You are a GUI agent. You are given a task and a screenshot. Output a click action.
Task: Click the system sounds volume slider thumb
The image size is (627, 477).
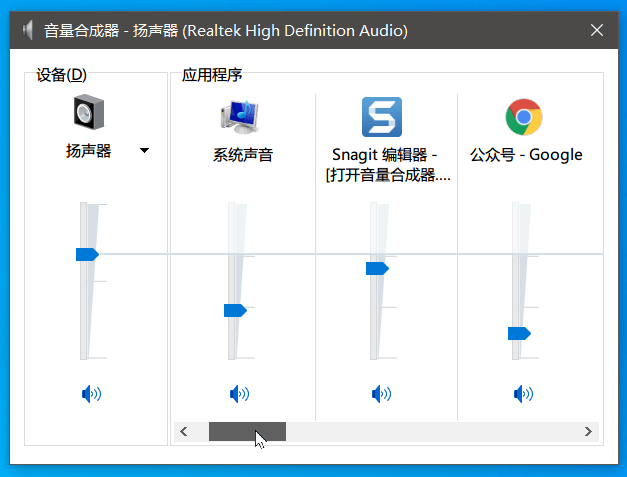(235, 310)
